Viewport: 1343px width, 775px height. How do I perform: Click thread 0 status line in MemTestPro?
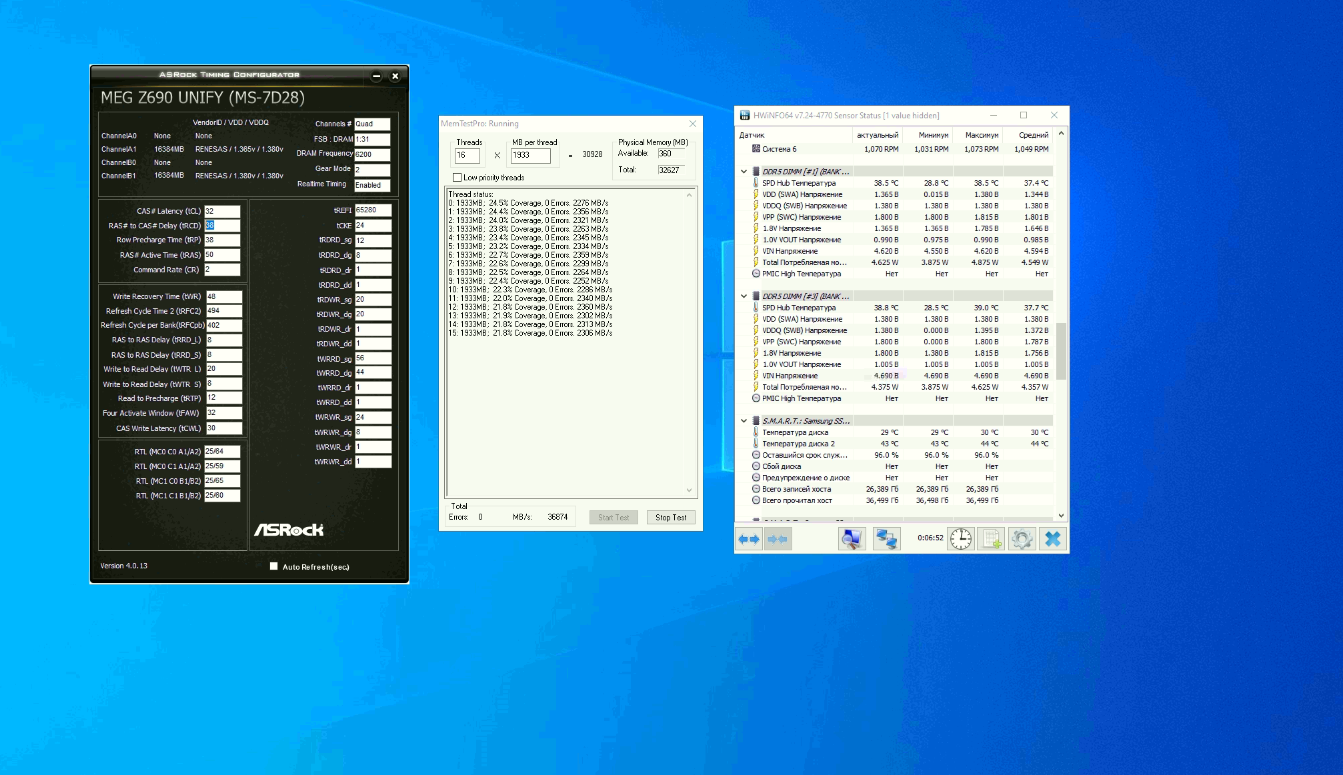[x=529, y=202]
